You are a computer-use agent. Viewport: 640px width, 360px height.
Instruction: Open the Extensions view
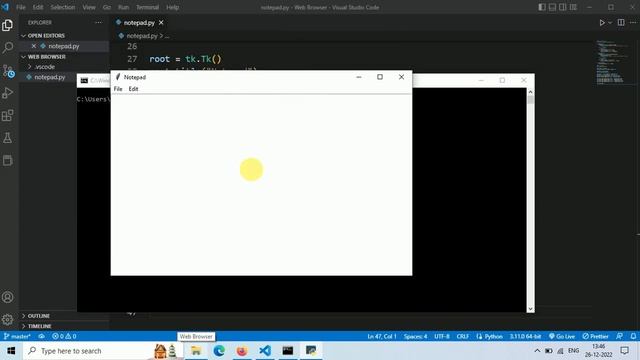[7, 116]
